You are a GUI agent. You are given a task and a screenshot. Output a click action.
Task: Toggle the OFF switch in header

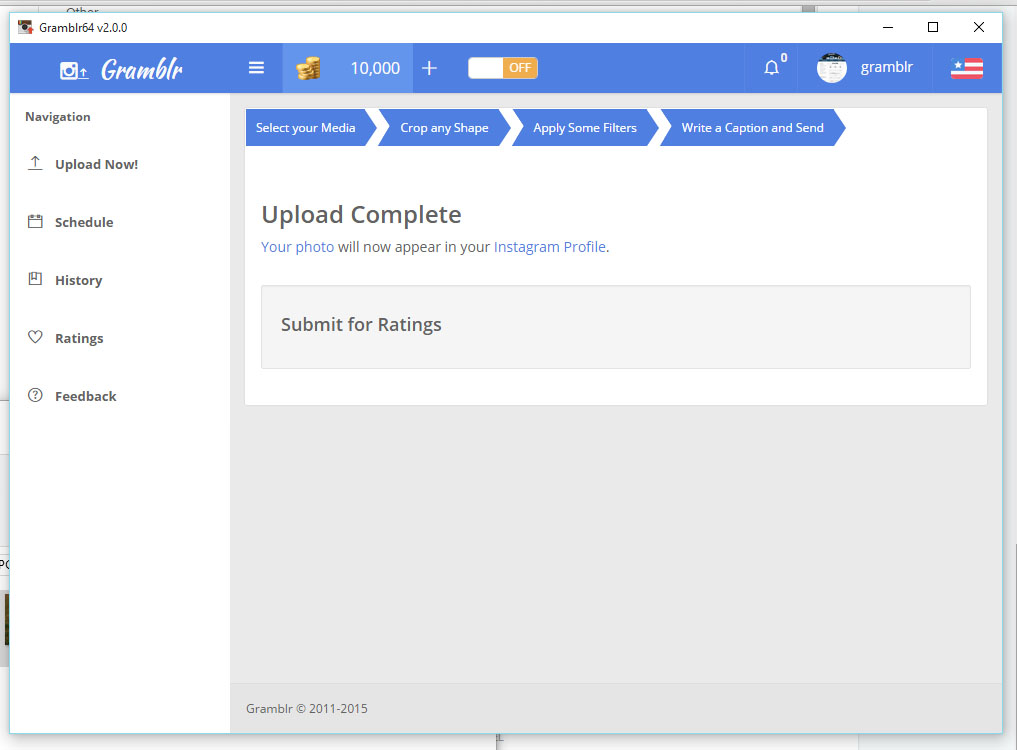[x=503, y=68]
